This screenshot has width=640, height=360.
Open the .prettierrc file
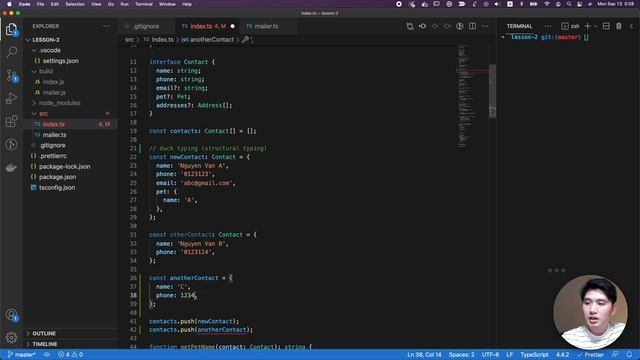(x=53, y=156)
